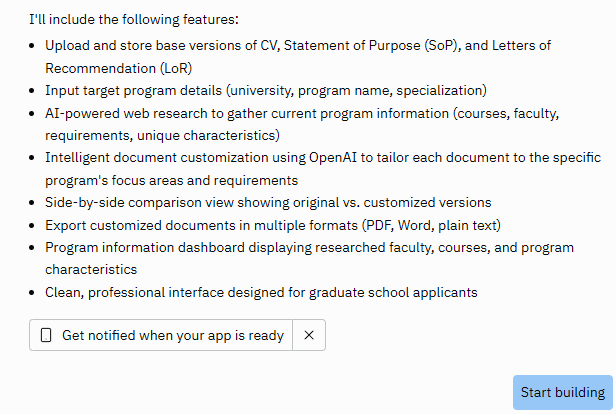Screen dimensions: 616x414
Task: Click the "requirements, unique characteristics)" line
Action: pyautogui.click(x=162, y=136)
